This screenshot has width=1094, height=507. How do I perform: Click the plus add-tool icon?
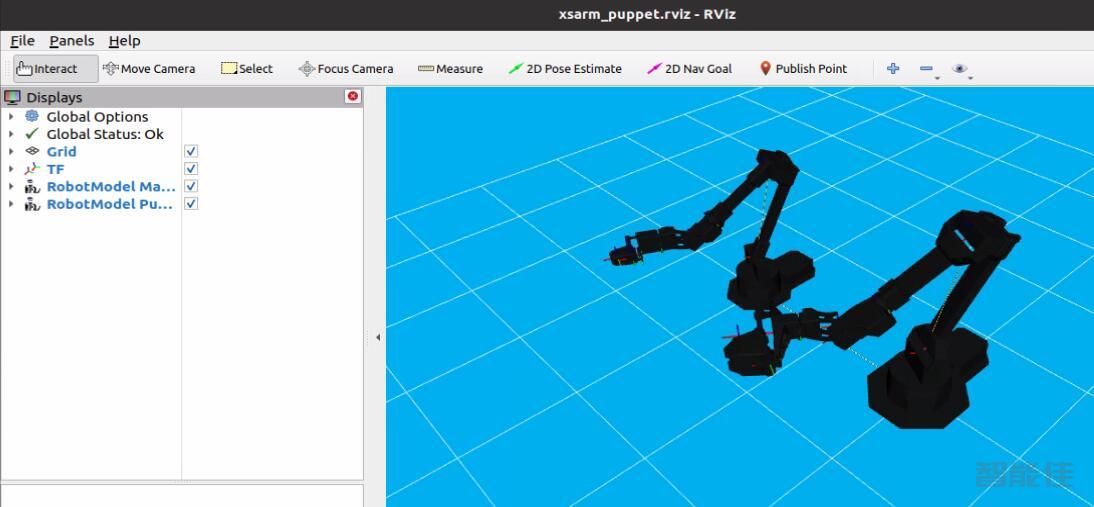point(893,69)
